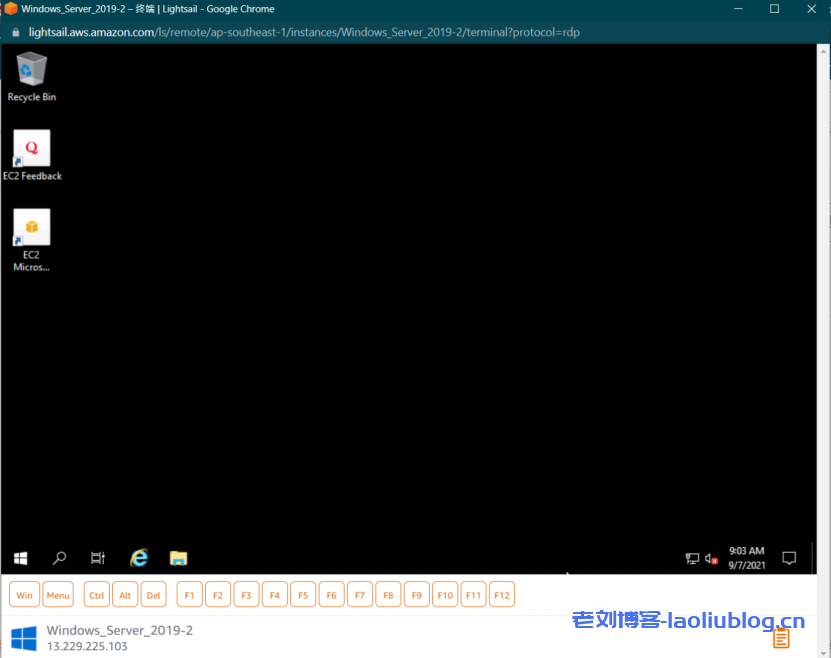Open the Recycle Bin desktop icon
831x658 pixels.
pos(31,72)
